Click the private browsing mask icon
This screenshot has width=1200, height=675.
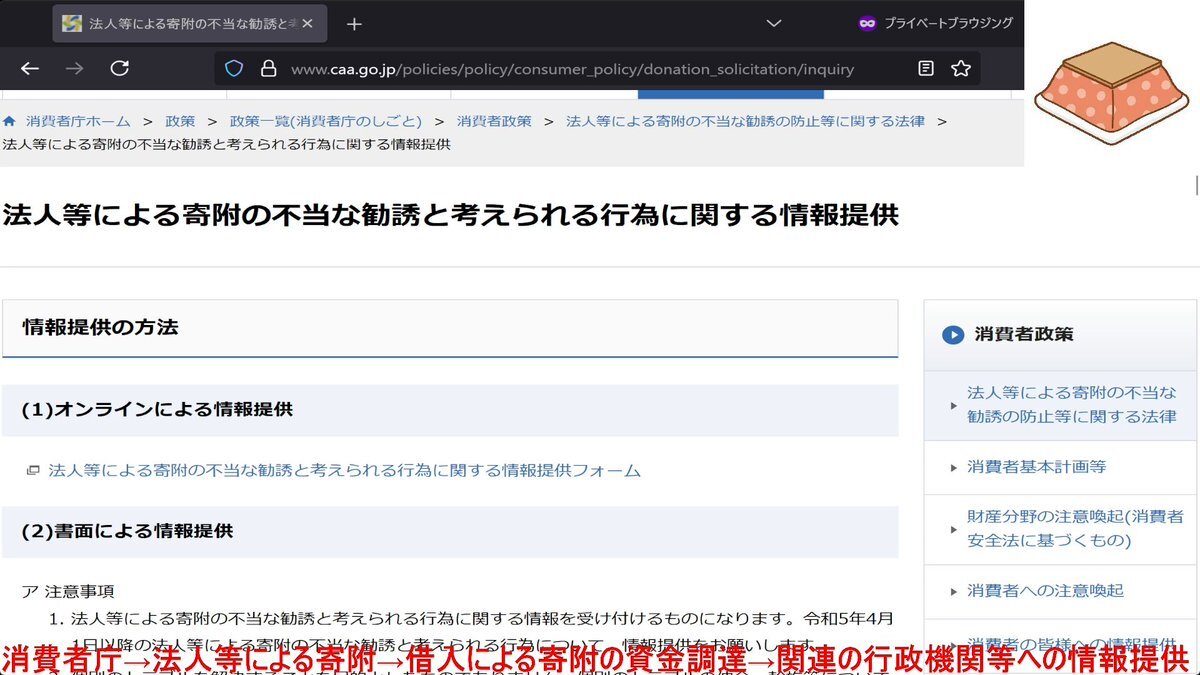point(867,22)
